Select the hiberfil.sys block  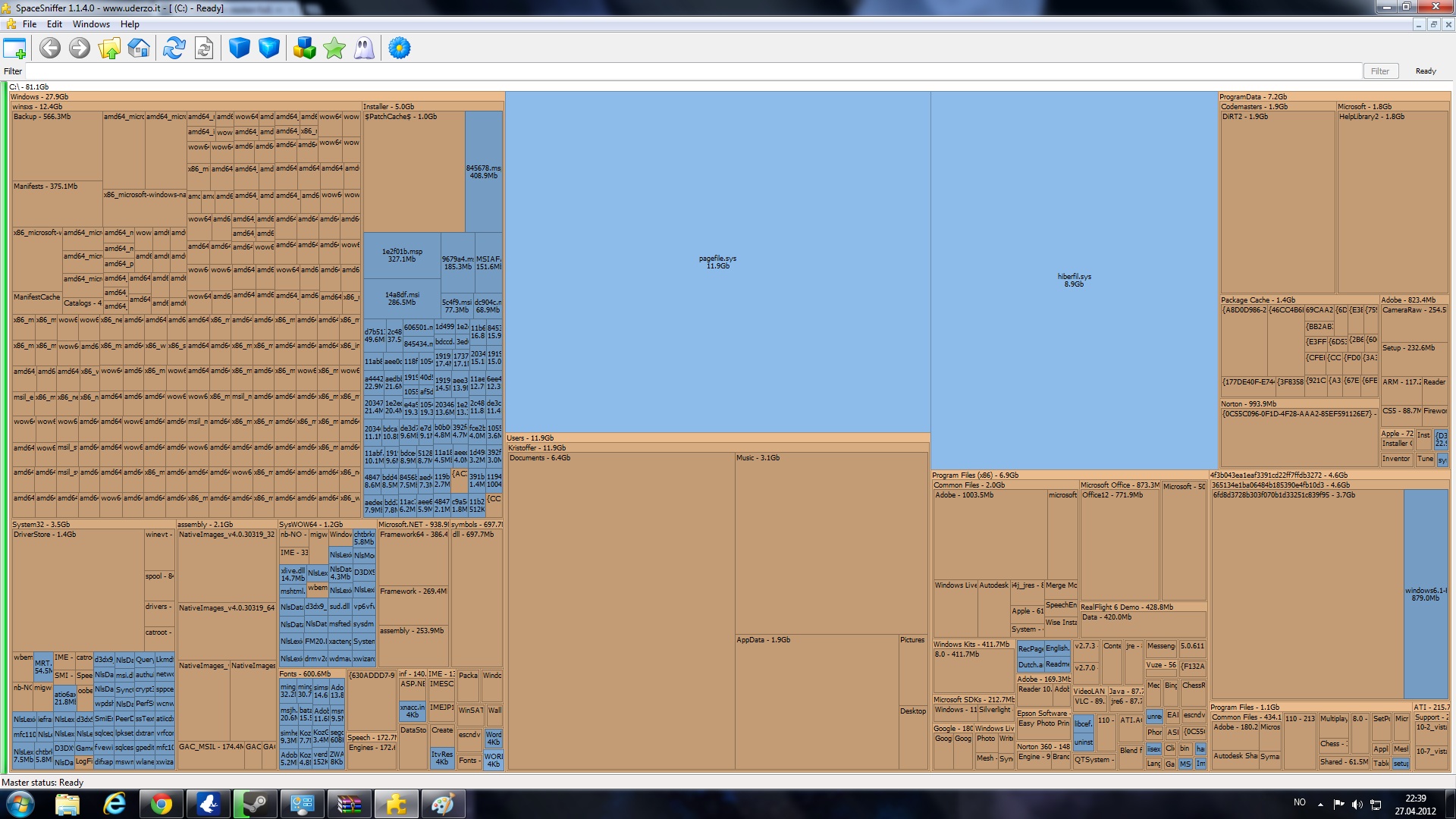[1074, 280]
